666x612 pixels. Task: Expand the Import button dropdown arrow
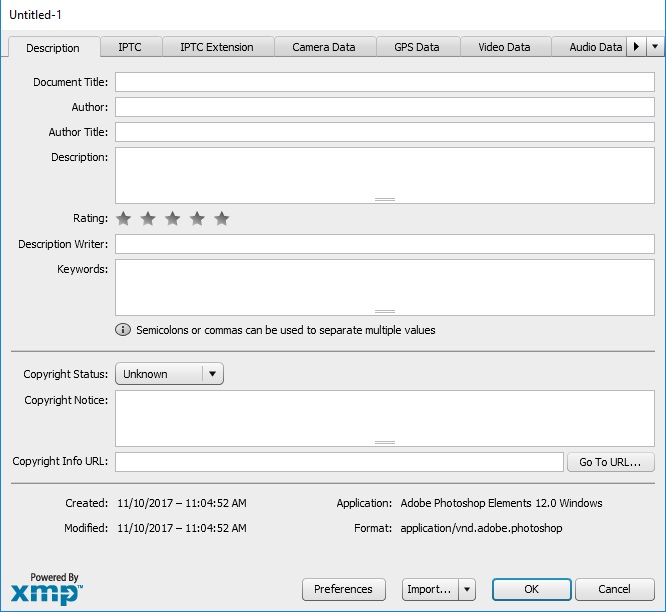click(467, 589)
